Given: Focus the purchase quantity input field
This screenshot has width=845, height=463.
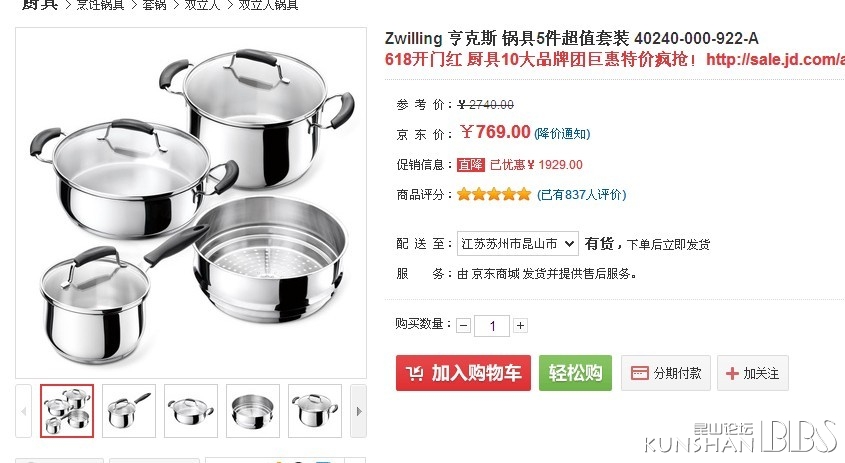Looking at the screenshot, I should point(491,326).
